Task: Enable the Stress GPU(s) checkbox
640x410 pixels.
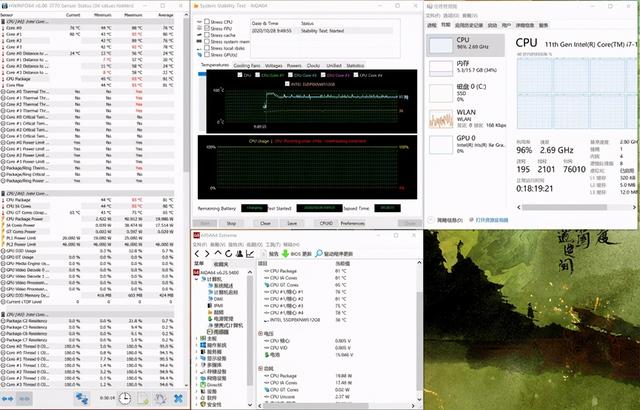Action: point(208,54)
